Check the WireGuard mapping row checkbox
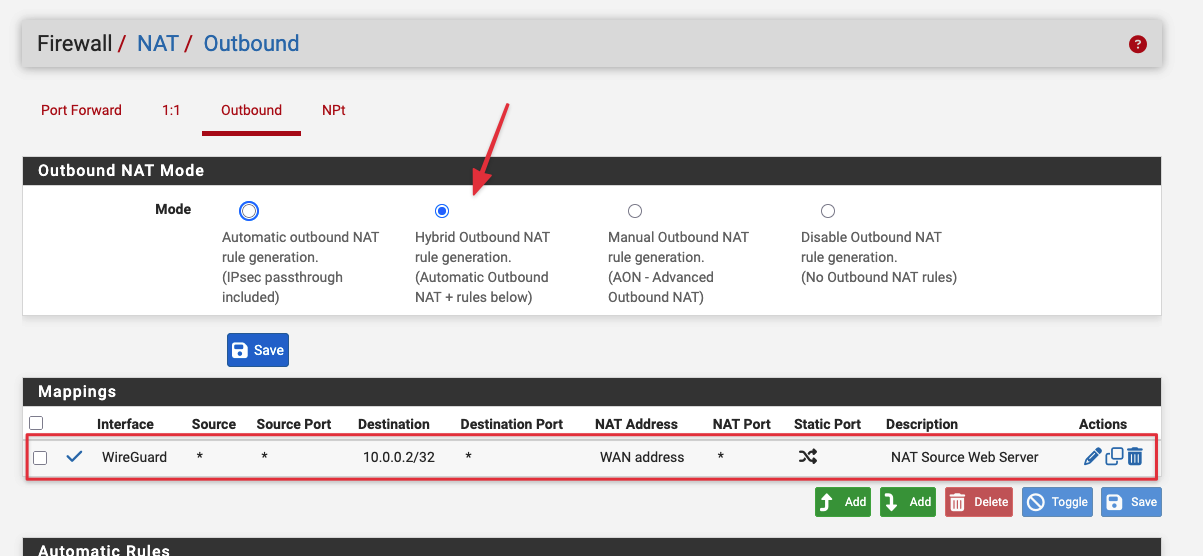The width and height of the screenshot is (1203, 556). point(40,458)
